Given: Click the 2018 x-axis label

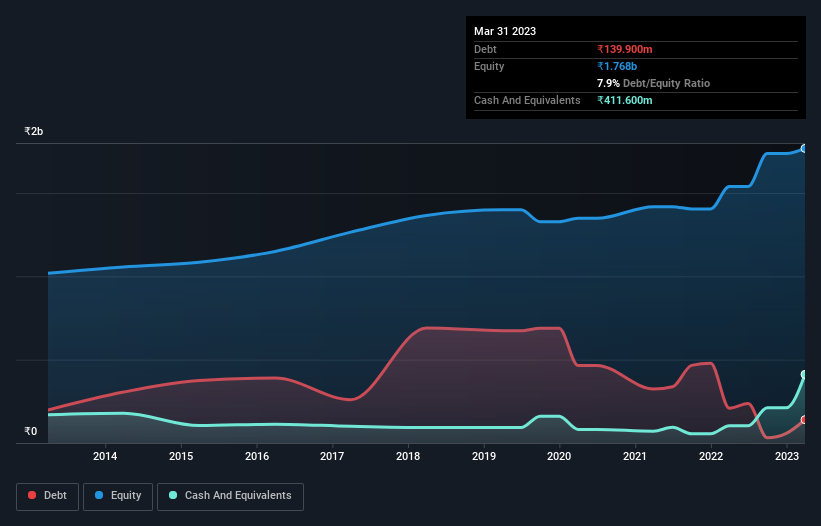Looking at the screenshot, I should 408,456.
